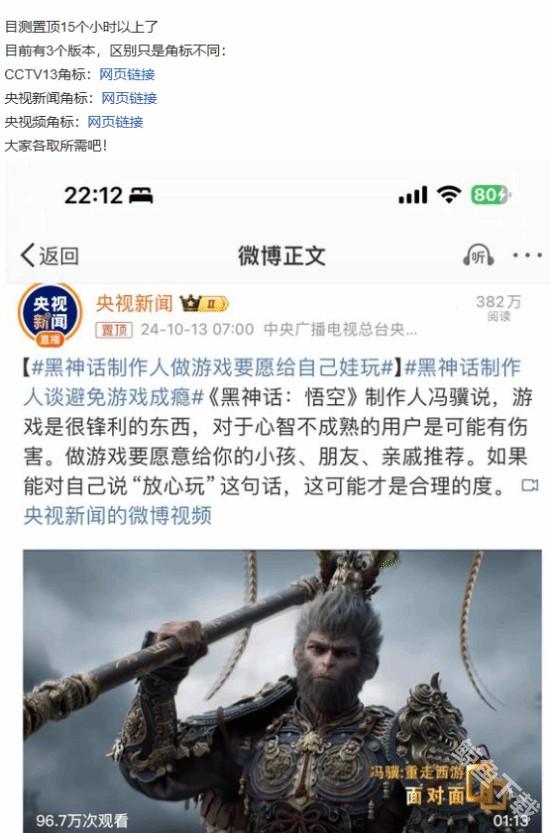This screenshot has height=833, width=550.
Task: Tap the 382万 阅读 read count
Action: pyautogui.click(x=498, y=308)
